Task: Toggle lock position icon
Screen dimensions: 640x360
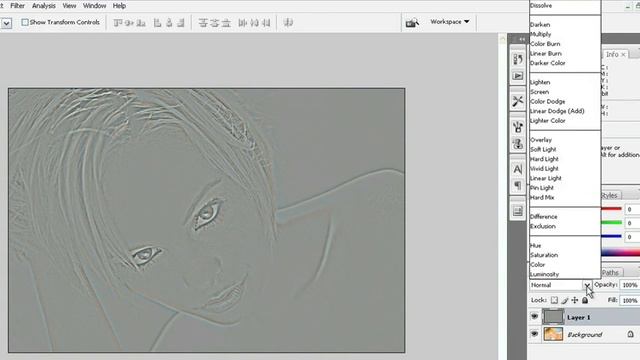Action: [x=575, y=300]
